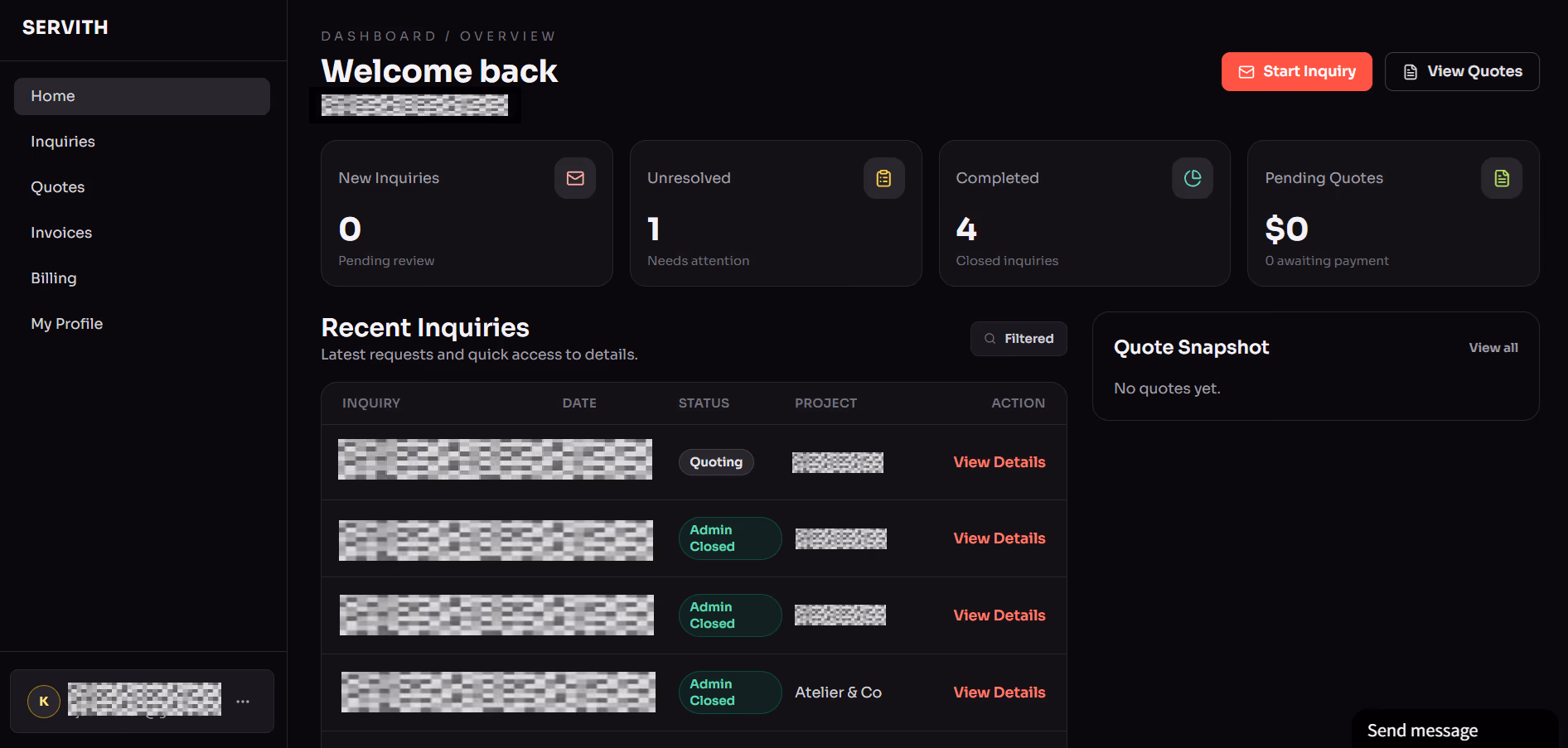Open the three-dots user account menu
This screenshot has height=748, width=1568.
243,702
